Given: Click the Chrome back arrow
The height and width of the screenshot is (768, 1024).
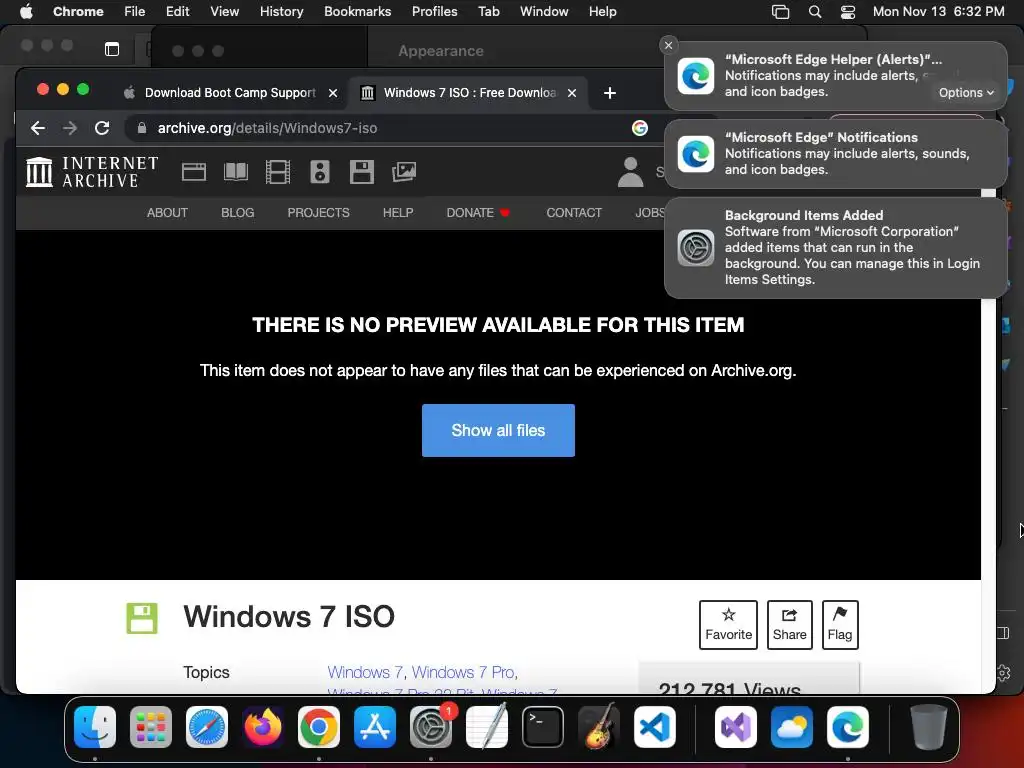Looking at the screenshot, I should (38, 128).
